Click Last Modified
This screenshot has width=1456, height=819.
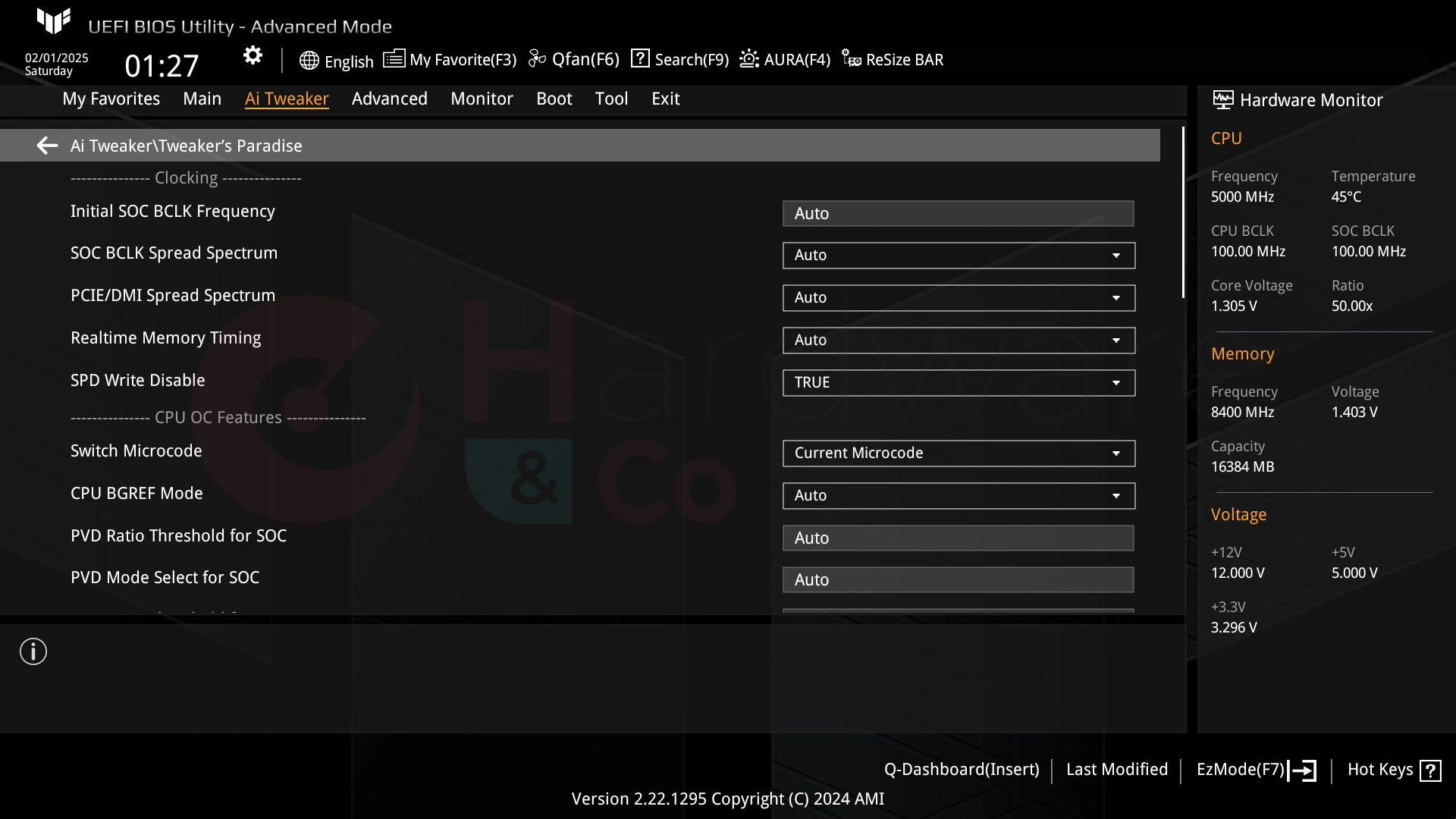tap(1117, 769)
